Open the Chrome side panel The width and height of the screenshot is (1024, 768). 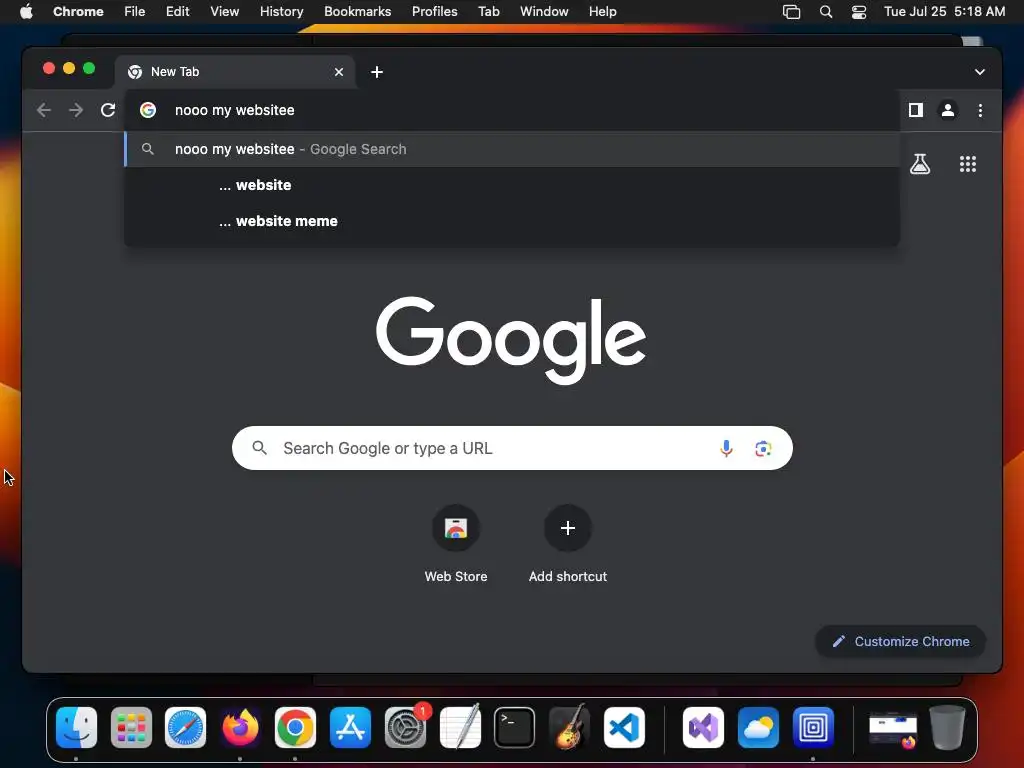[x=916, y=110]
